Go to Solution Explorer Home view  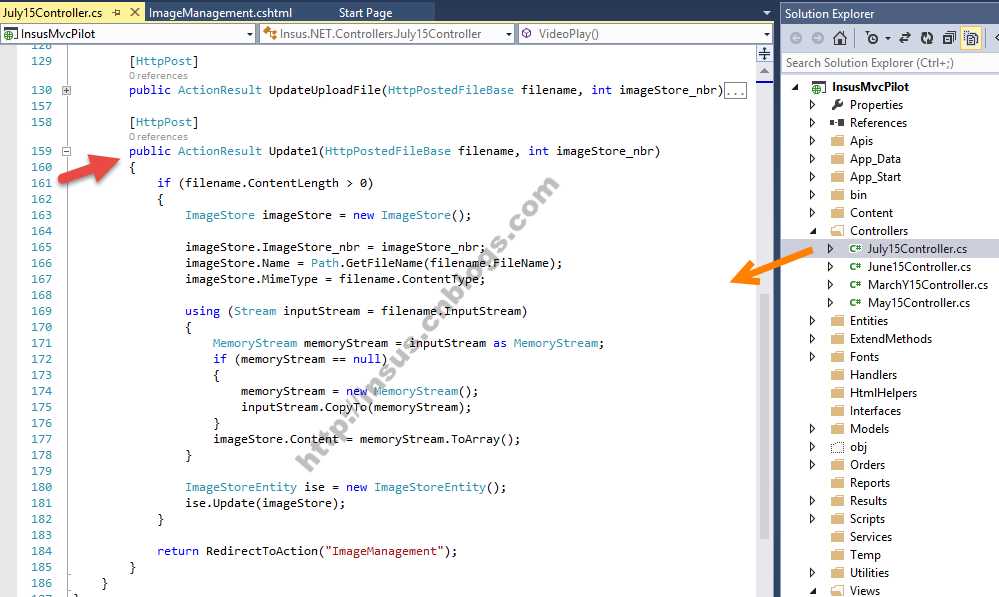click(x=840, y=38)
